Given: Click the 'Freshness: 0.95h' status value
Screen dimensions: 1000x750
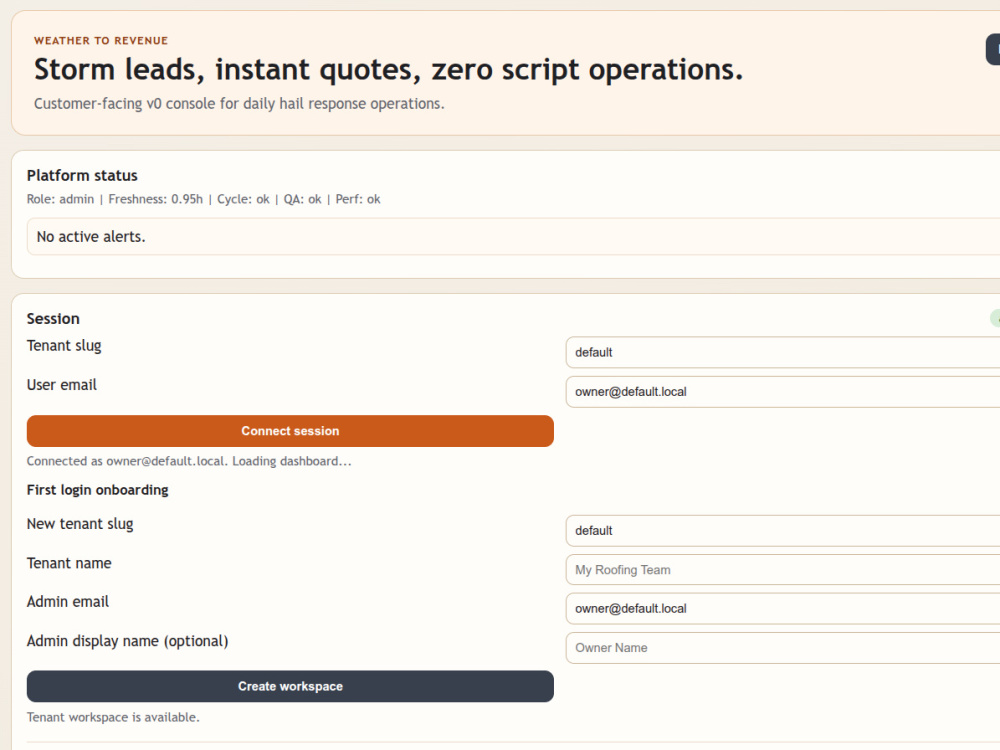Looking at the screenshot, I should (156, 199).
